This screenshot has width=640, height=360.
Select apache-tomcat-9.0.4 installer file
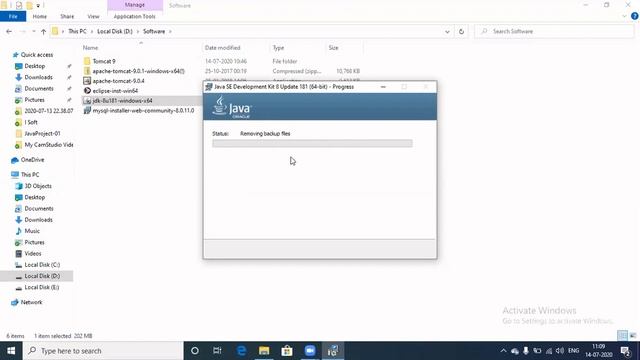pos(118,81)
